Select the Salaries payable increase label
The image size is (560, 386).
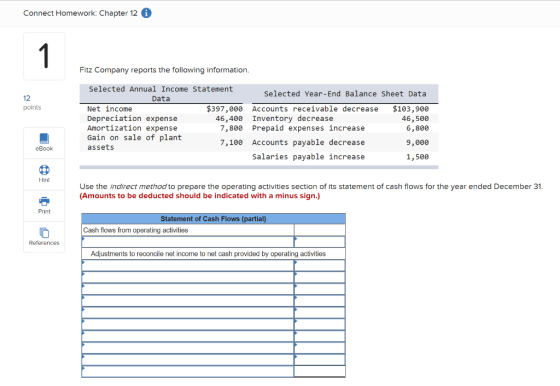(x=308, y=157)
